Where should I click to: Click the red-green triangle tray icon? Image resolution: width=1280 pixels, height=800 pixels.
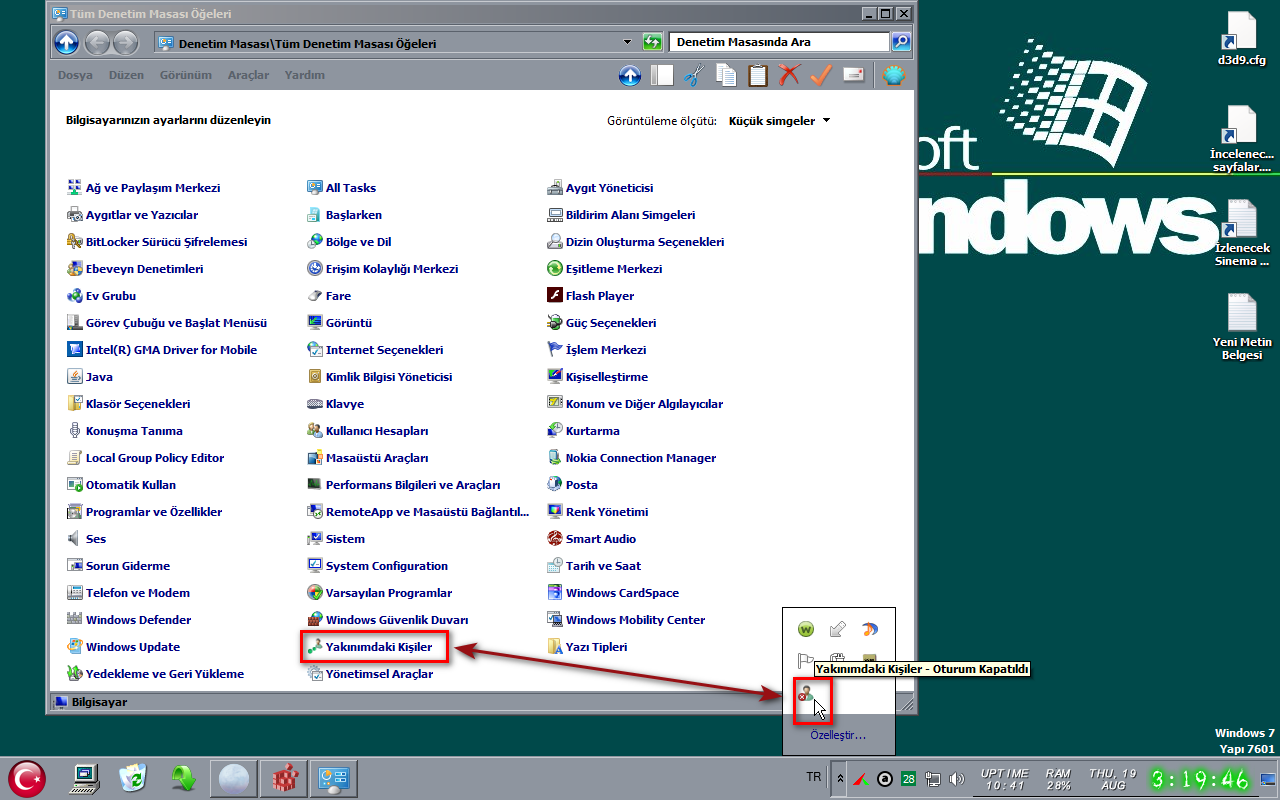point(861,779)
